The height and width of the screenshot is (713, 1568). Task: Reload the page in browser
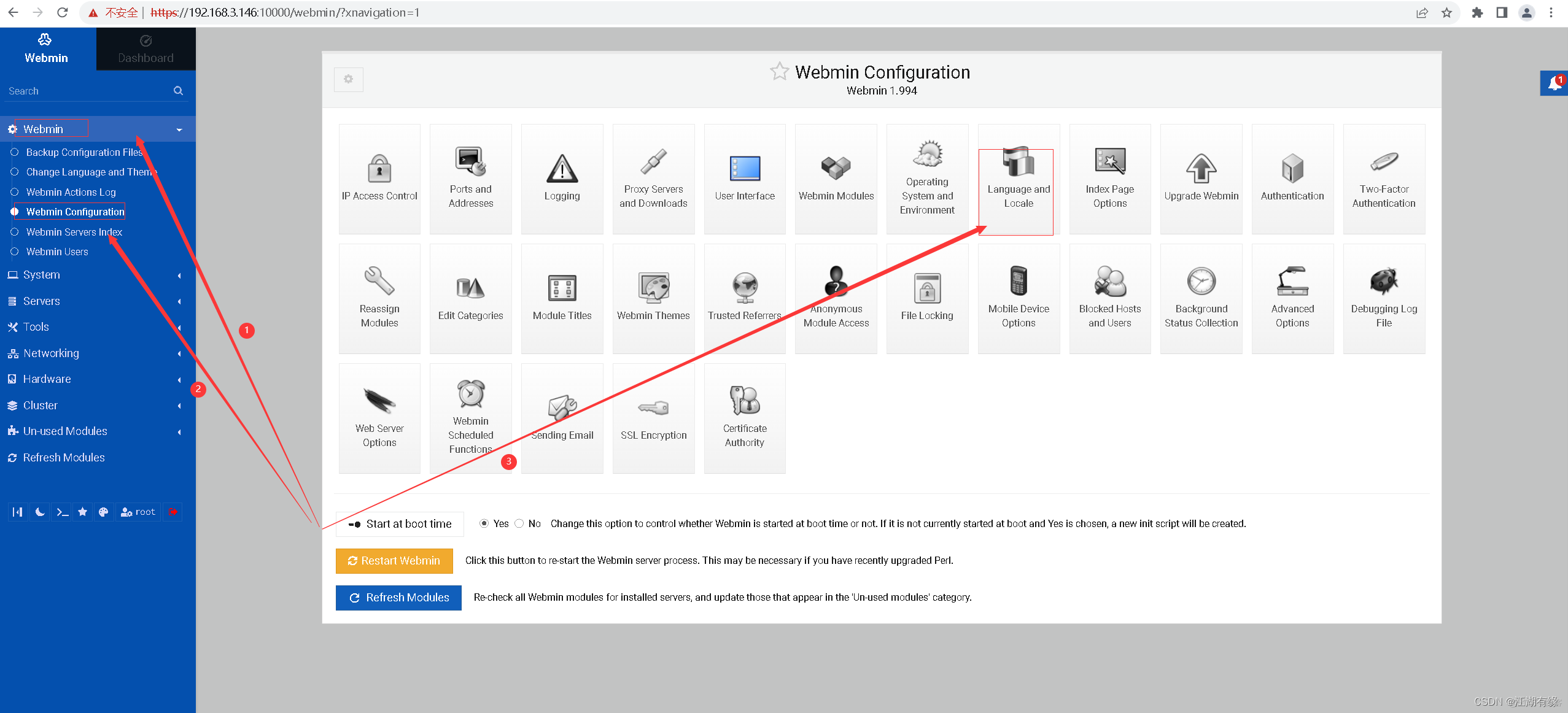[62, 12]
